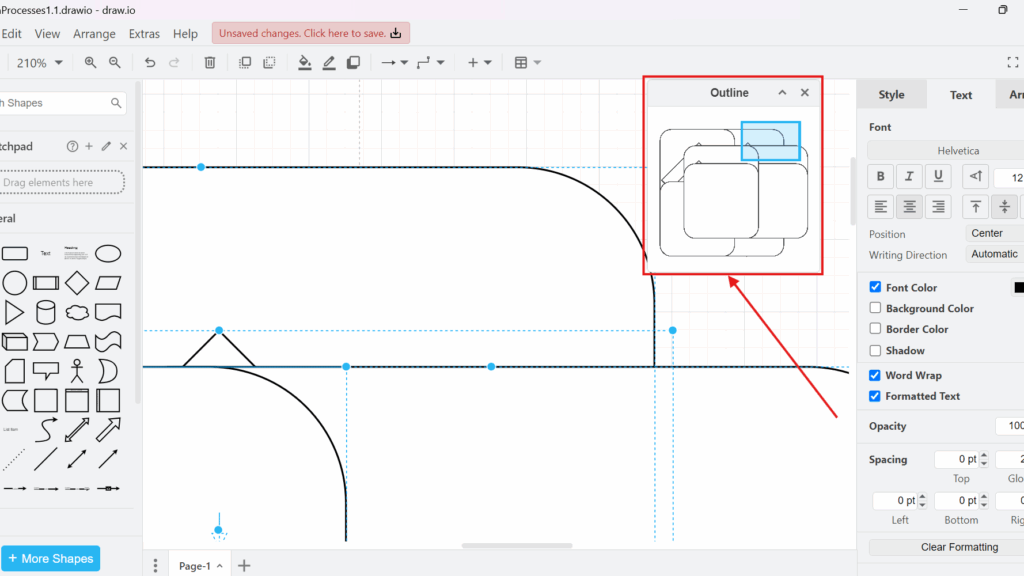Viewport: 1024px width, 576px height.
Task: Open the Line Color tool
Action: pos(329,62)
